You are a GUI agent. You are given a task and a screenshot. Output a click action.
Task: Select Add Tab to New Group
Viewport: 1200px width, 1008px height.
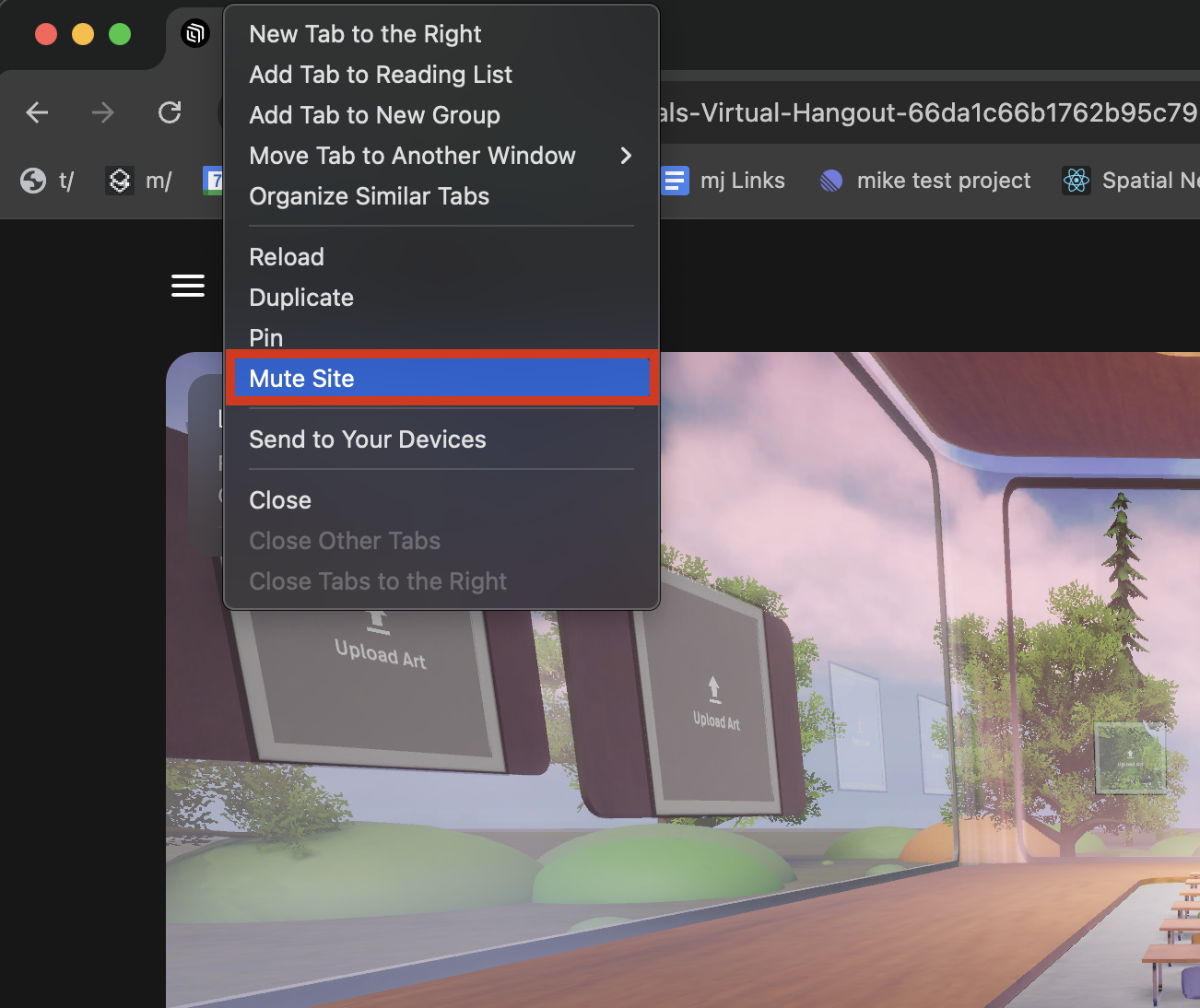[374, 115]
